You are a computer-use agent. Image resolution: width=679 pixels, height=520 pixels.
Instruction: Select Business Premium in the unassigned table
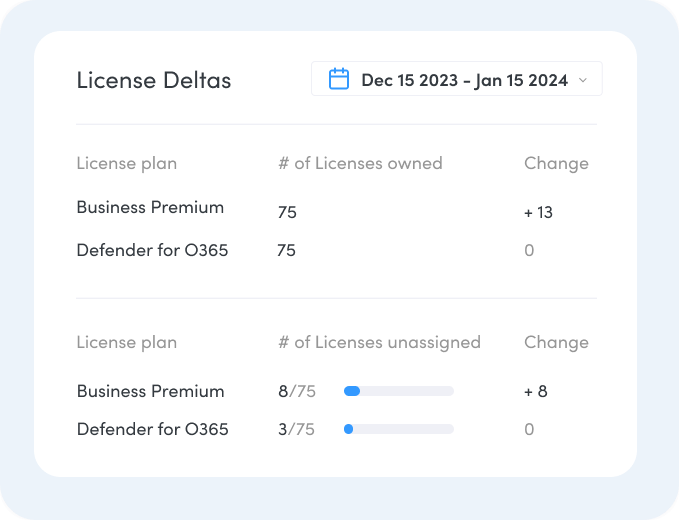pos(151,391)
